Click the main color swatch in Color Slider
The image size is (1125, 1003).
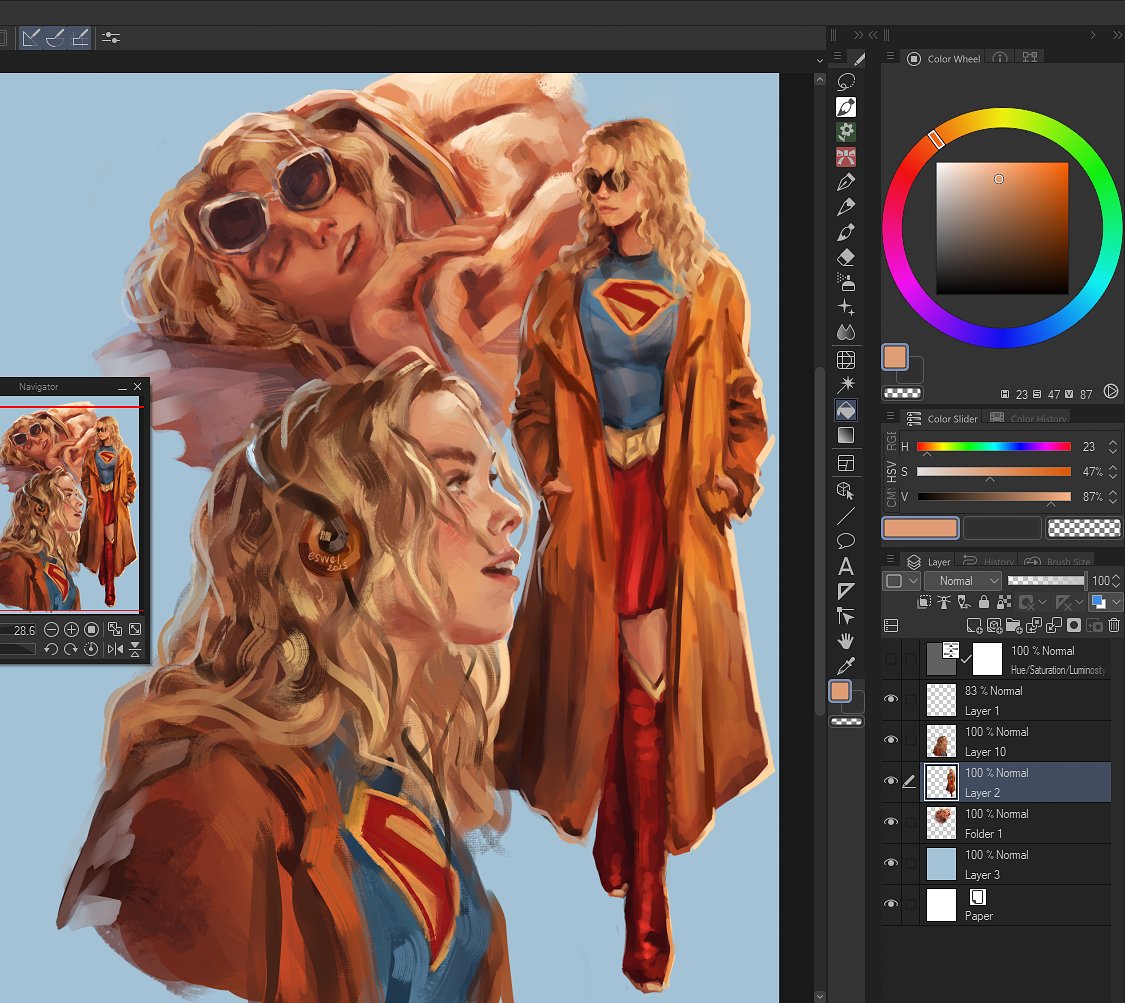920,528
